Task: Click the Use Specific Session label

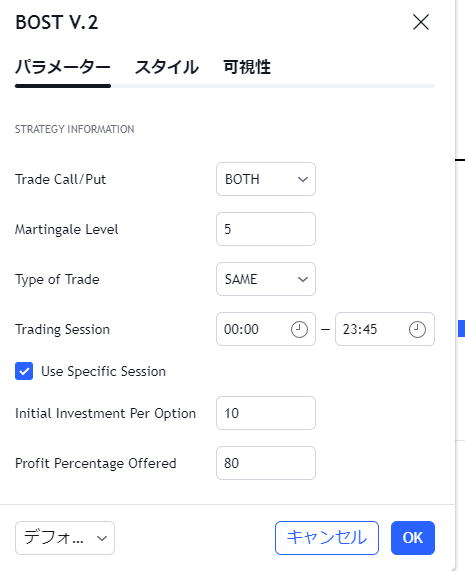Action: [103, 371]
